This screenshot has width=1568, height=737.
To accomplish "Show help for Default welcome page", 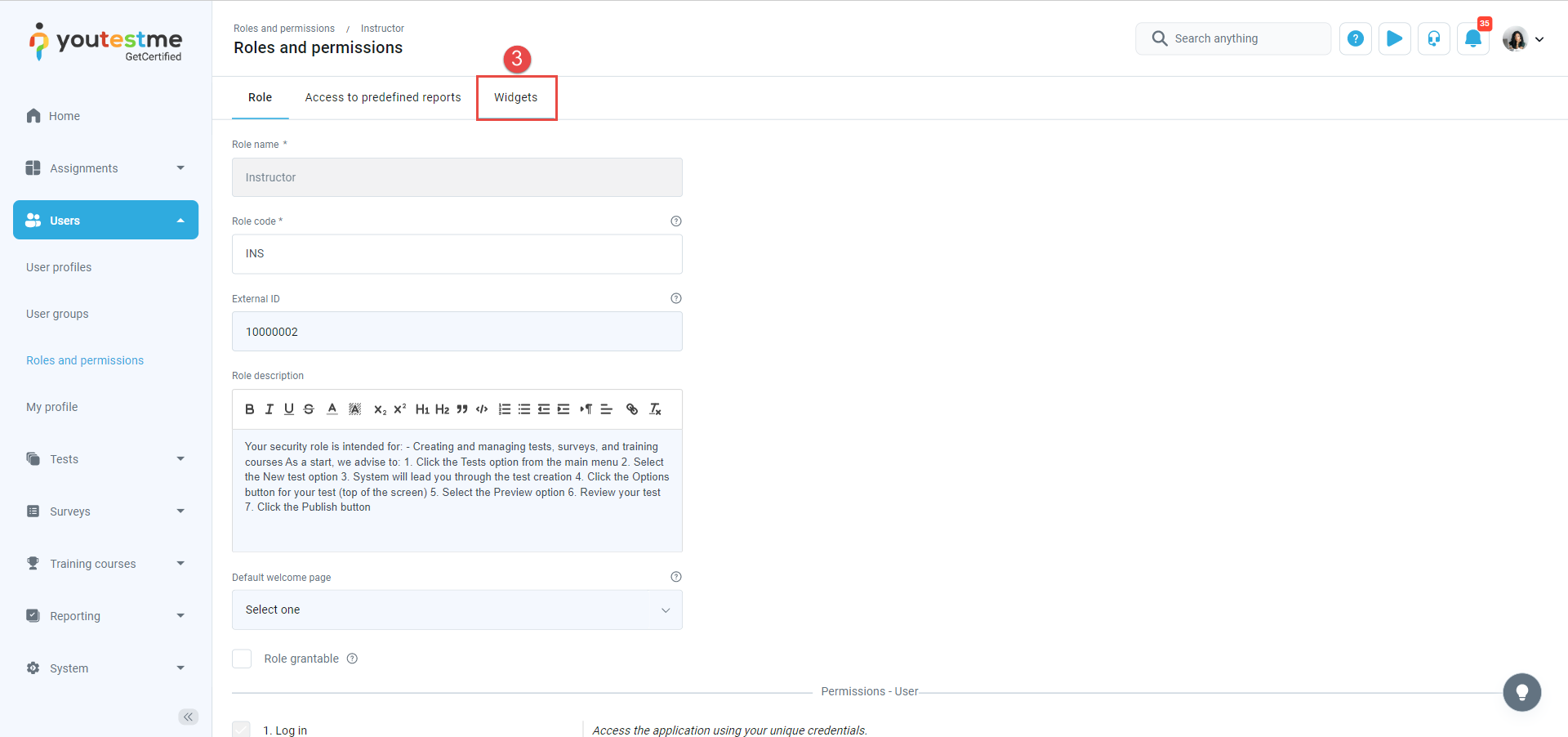I will tap(676, 577).
